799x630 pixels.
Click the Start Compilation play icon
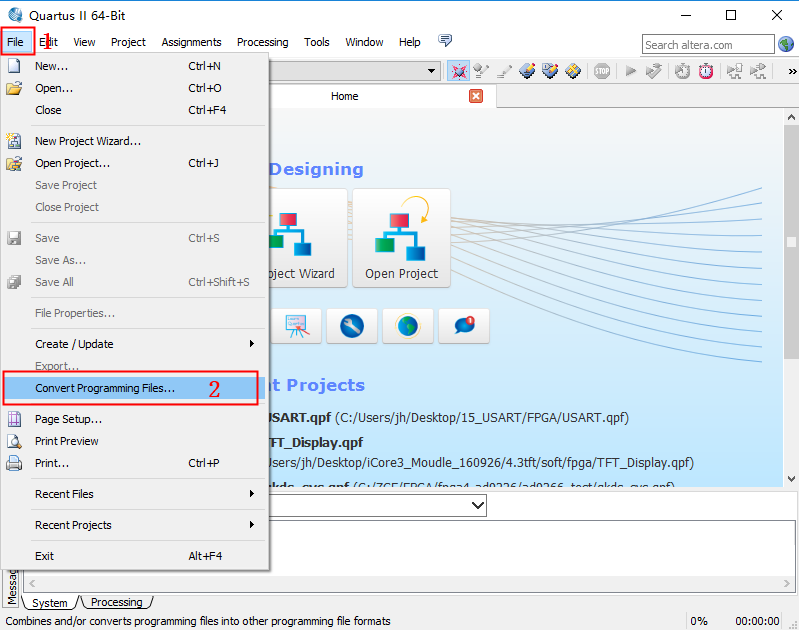tap(630, 71)
